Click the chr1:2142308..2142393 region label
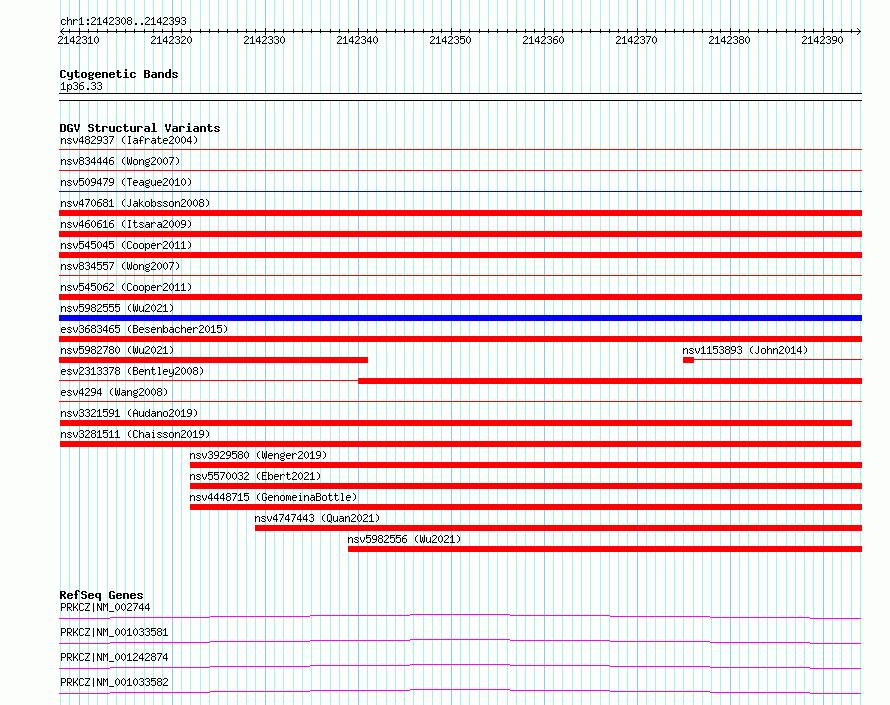 [123, 21]
